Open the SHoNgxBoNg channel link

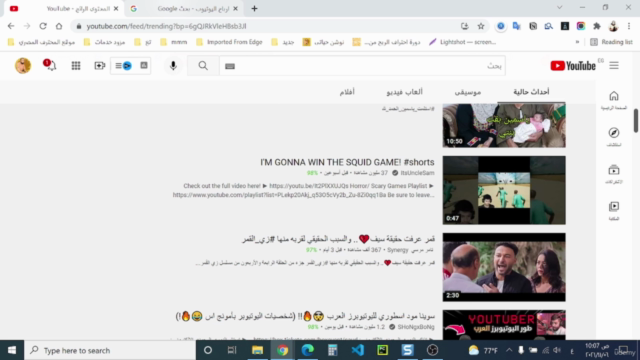pyautogui.click(x=416, y=327)
